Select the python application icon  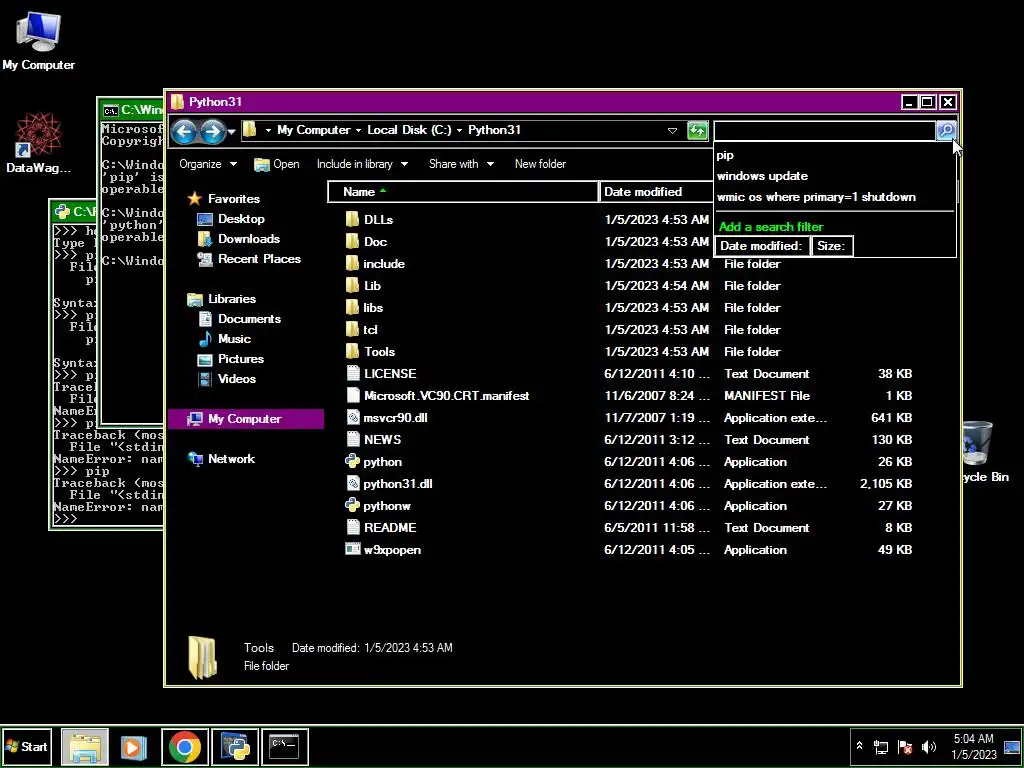[x=353, y=462]
